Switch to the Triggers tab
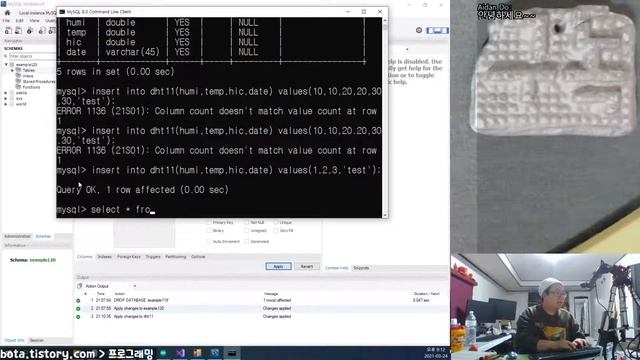The image size is (640, 360). pyautogui.click(x=153, y=257)
